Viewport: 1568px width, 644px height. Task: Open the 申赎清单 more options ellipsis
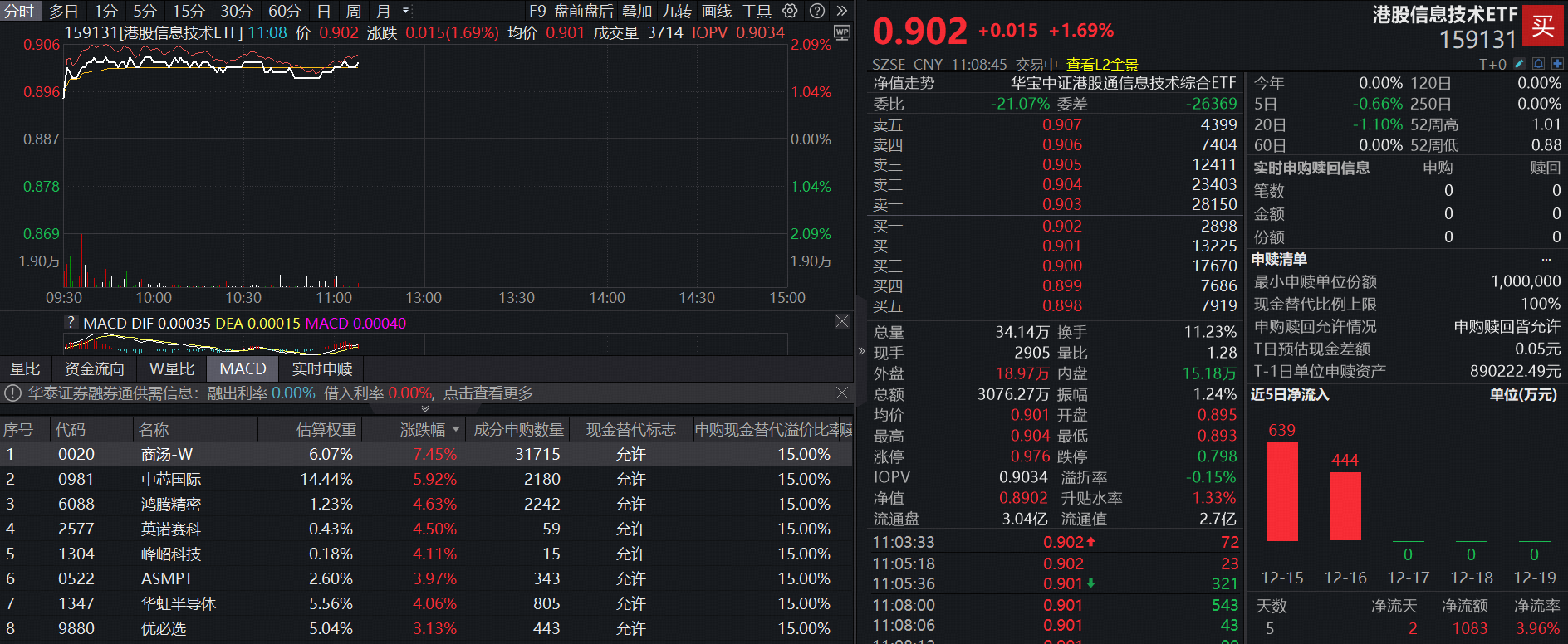(1546, 259)
